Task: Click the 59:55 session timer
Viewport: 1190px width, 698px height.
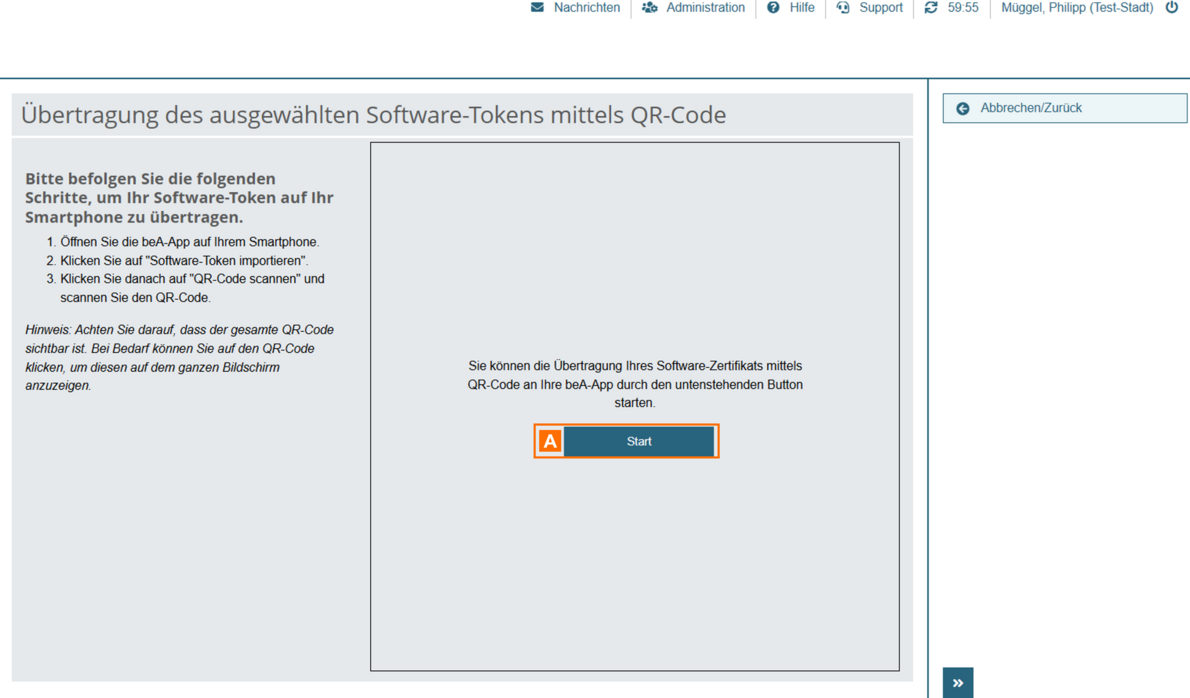Action: [963, 8]
